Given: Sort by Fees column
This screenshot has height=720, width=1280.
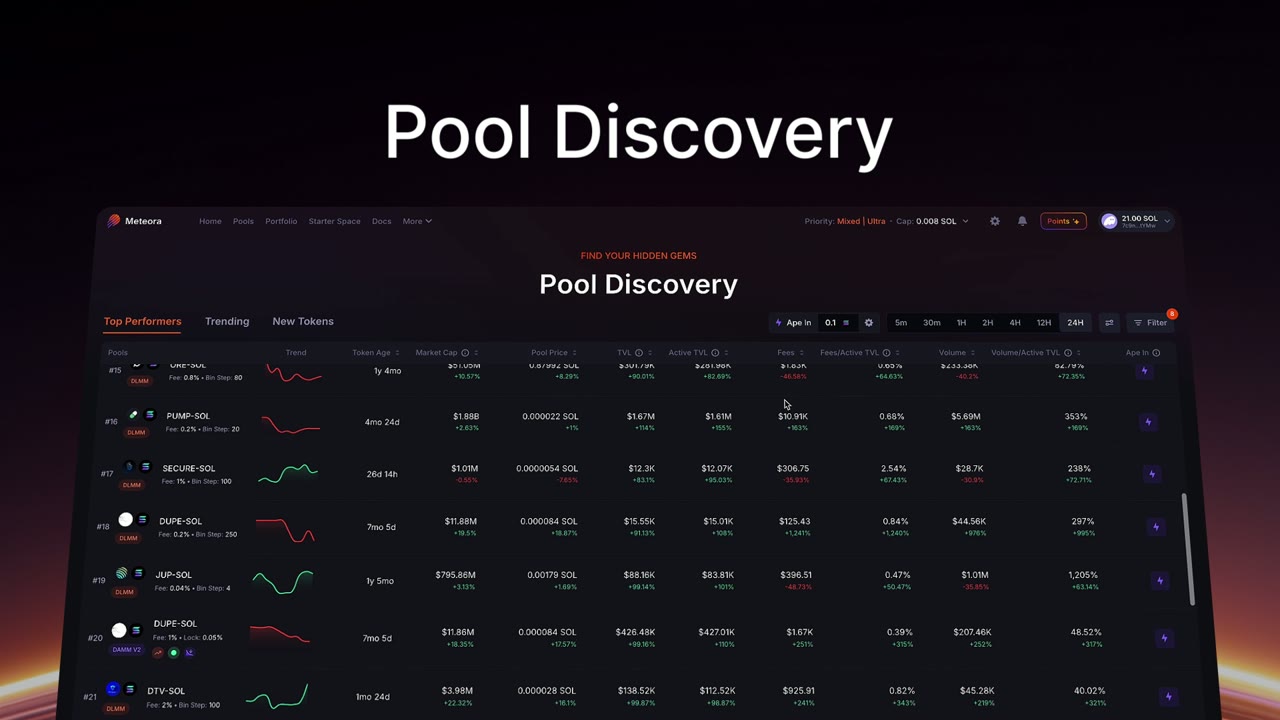Looking at the screenshot, I should coord(790,353).
